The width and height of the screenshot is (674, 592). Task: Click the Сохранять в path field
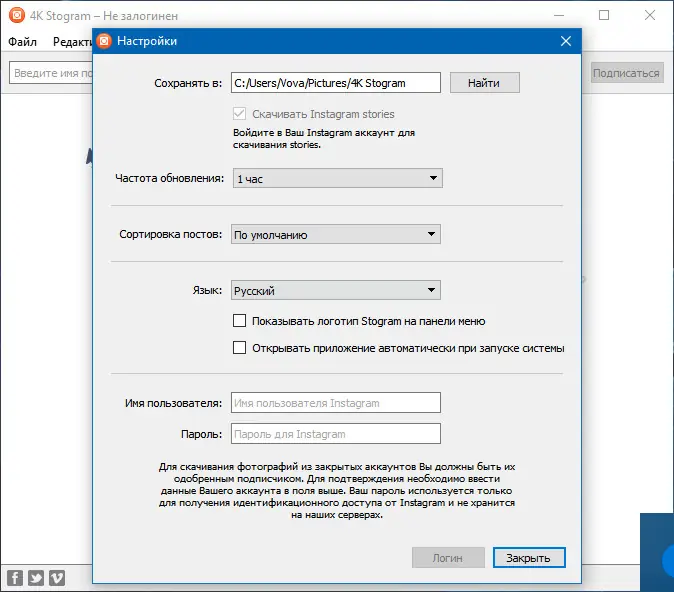pos(336,83)
